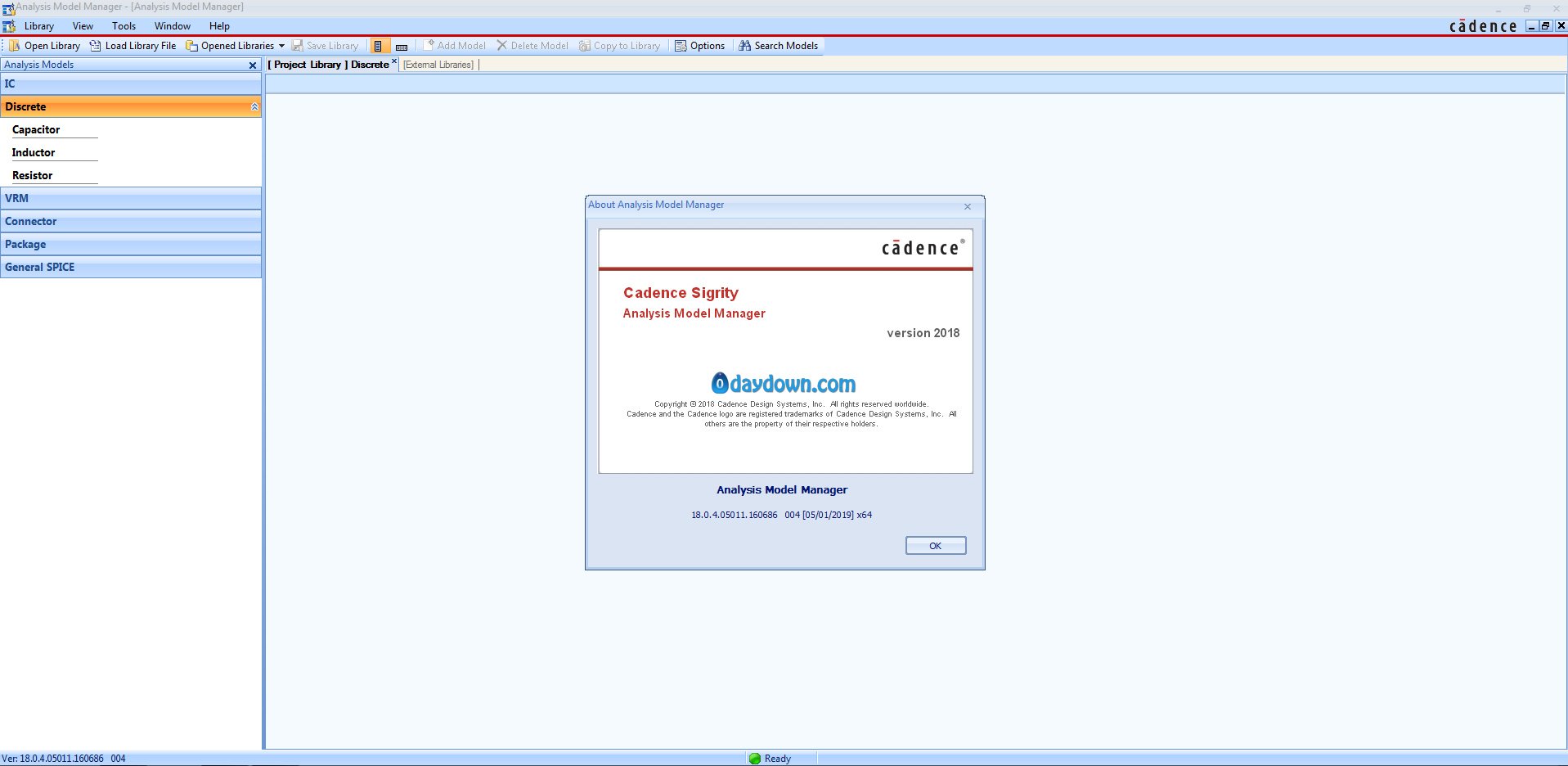Click the Open Library toolbar button
The height and width of the screenshot is (766, 1568).
(45, 46)
